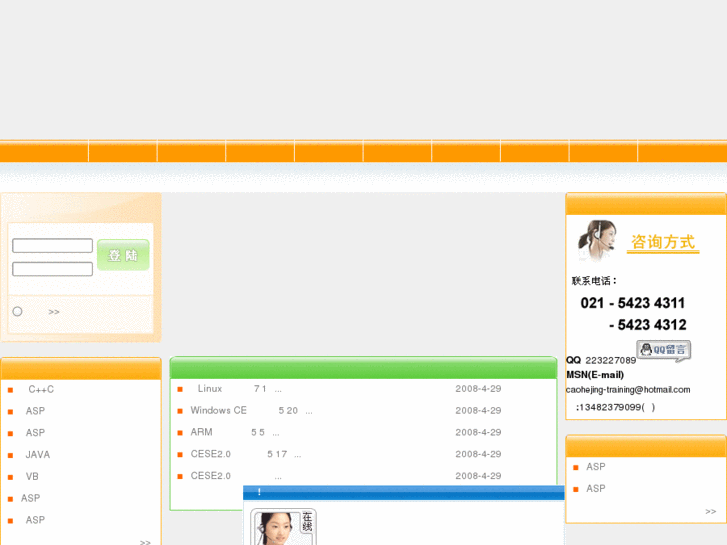Open the VB item in left list

[x=32, y=476]
